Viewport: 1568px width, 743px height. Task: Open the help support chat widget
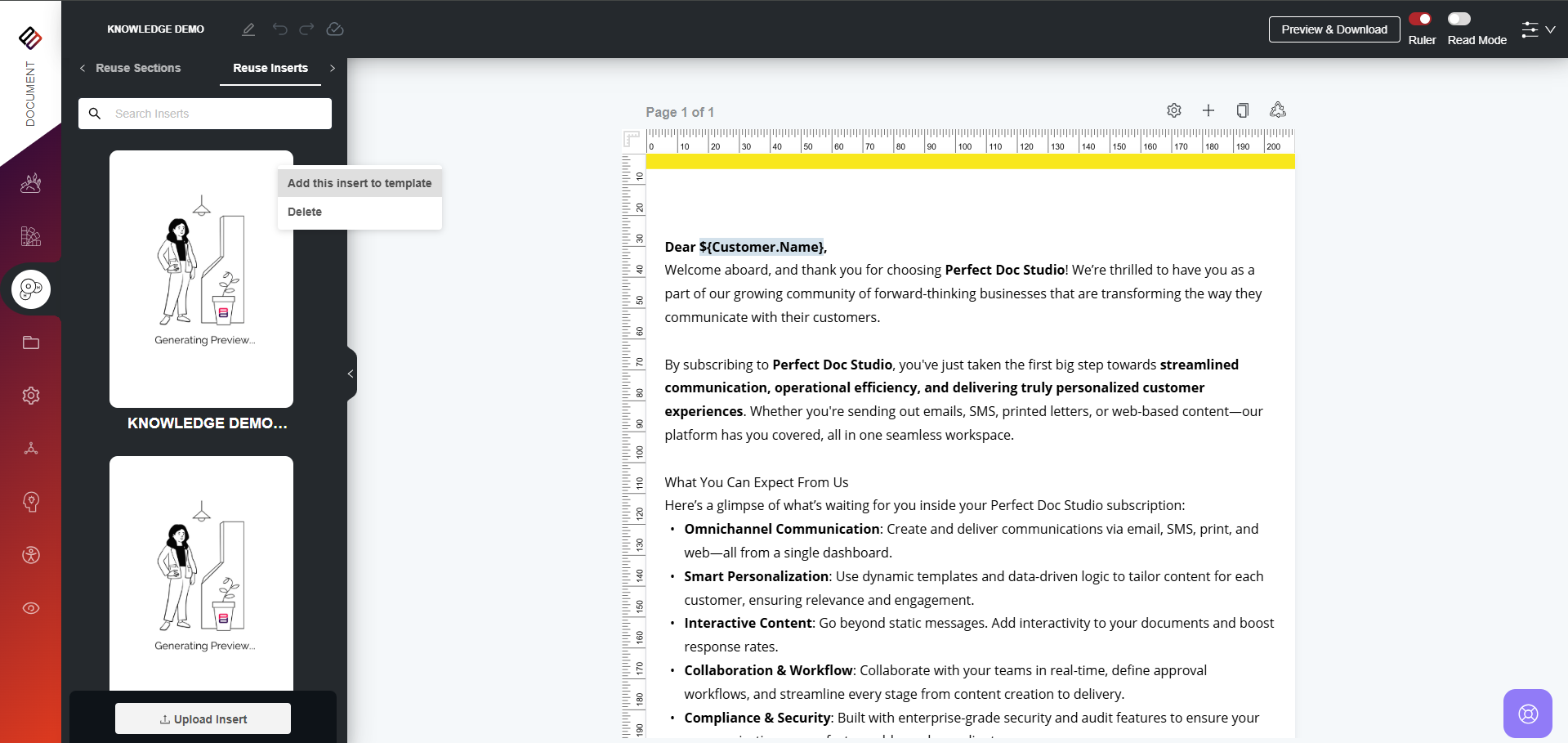tap(1527, 714)
